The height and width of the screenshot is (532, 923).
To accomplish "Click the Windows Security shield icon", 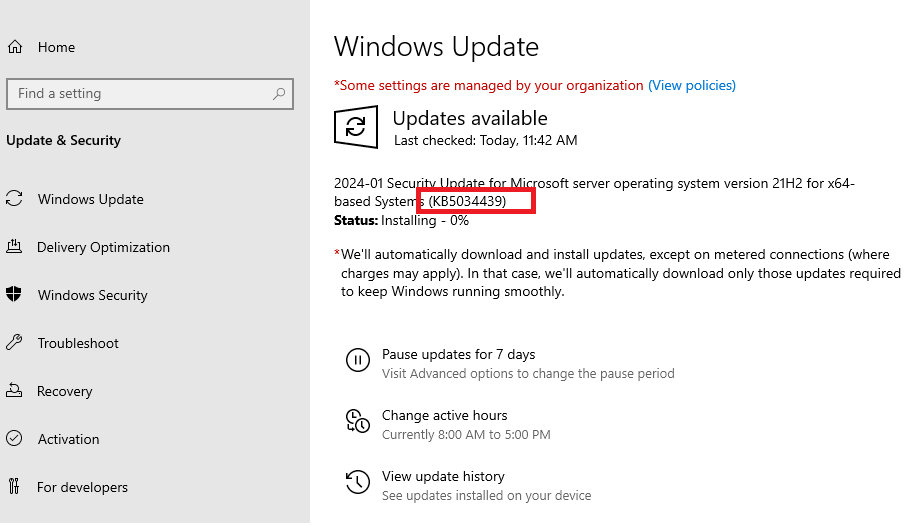I will pos(14,294).
